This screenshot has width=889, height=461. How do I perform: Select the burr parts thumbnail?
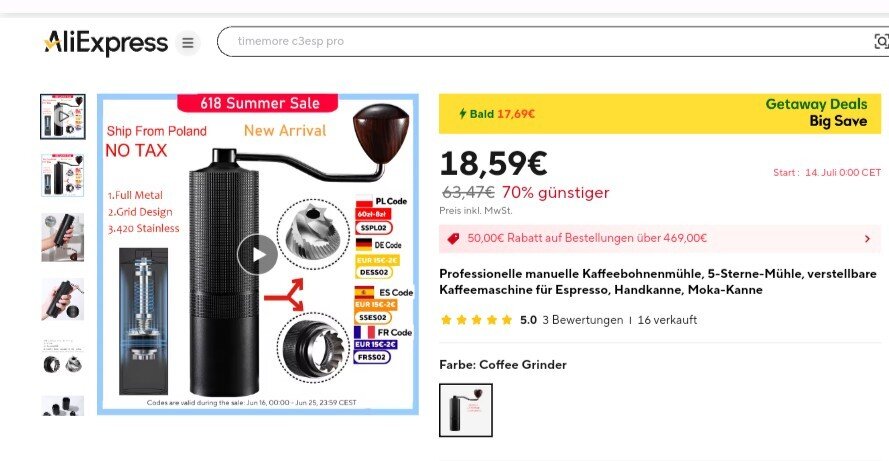pos(63,358)
